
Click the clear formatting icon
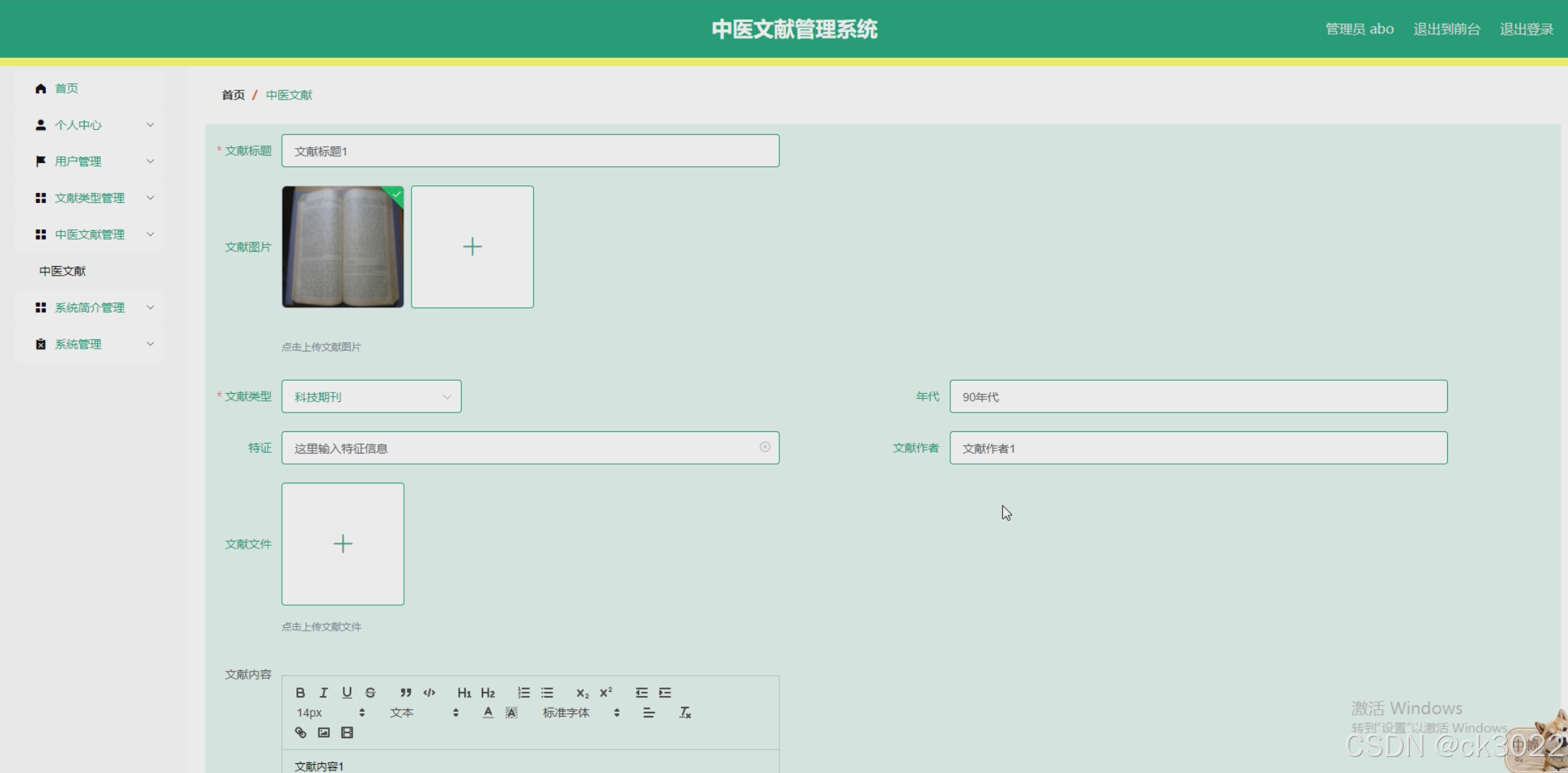point(684,713)
